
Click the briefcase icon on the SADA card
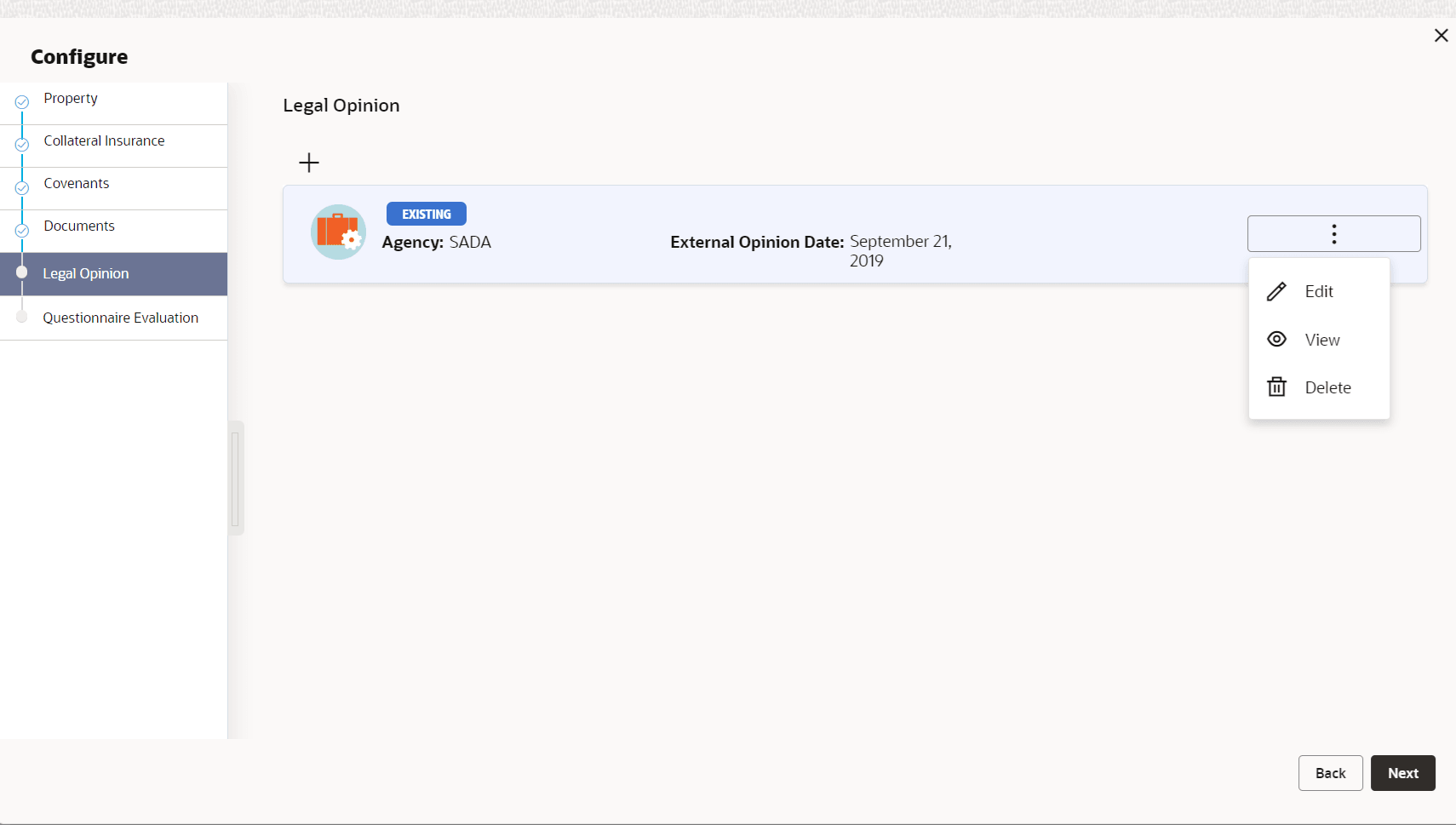pos(338,232)
